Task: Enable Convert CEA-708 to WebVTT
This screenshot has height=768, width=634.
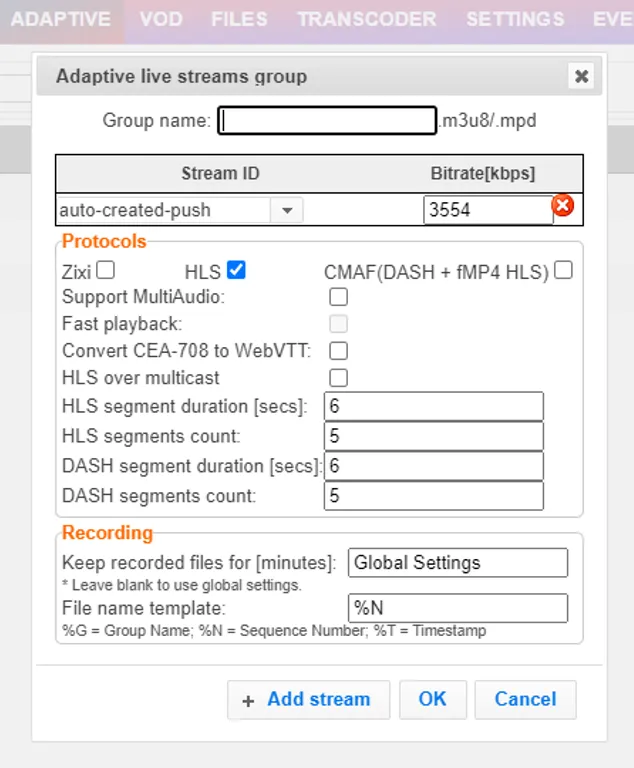Action: 339,351
